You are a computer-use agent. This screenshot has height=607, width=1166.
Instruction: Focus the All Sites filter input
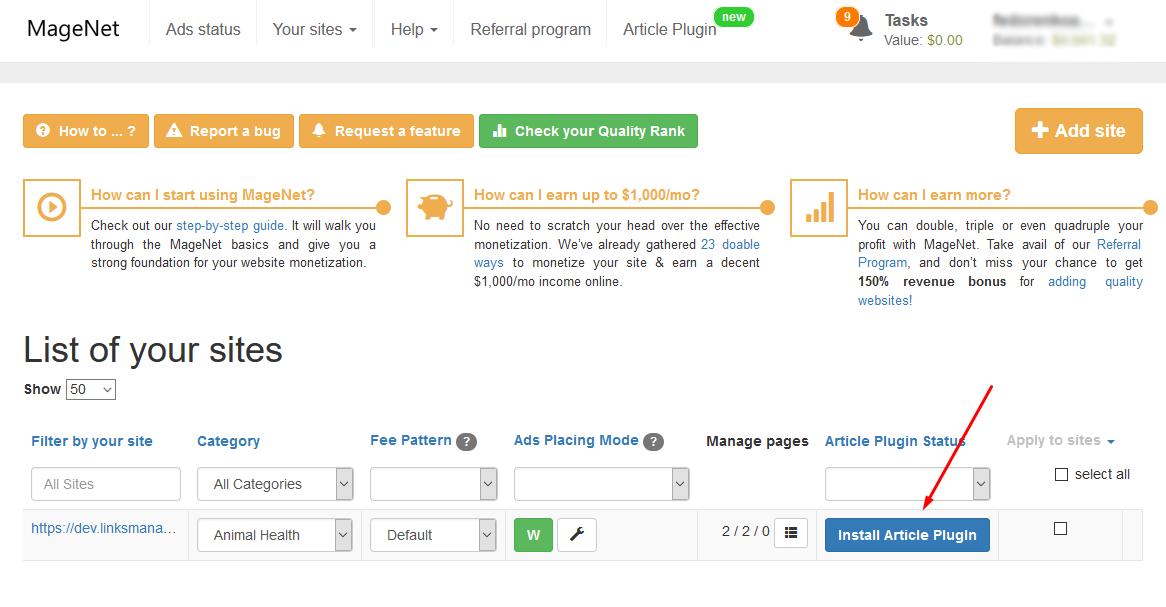pyautogui.click(x=106, y=484)
